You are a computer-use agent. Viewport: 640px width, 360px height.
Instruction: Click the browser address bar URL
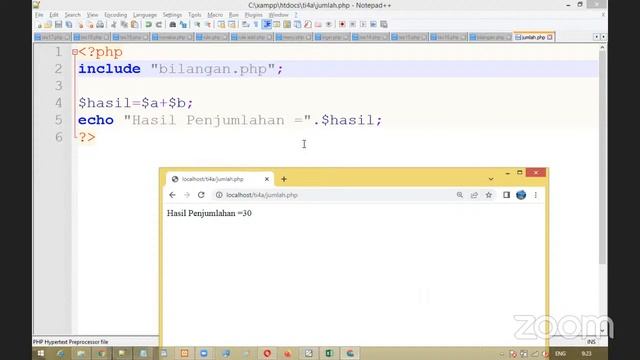(x=262, y=195)
